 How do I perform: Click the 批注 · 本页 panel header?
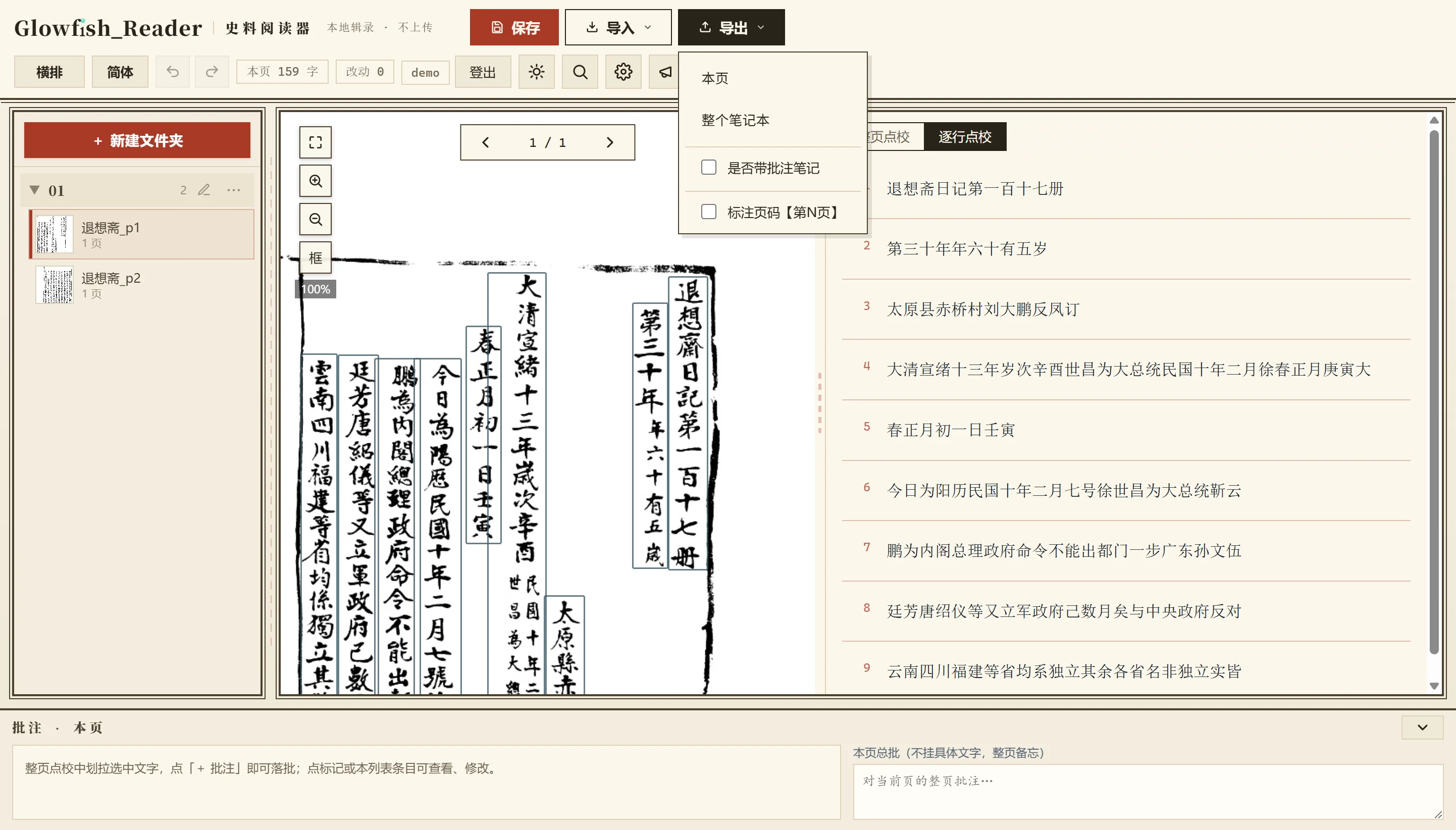tap(57, 728)
